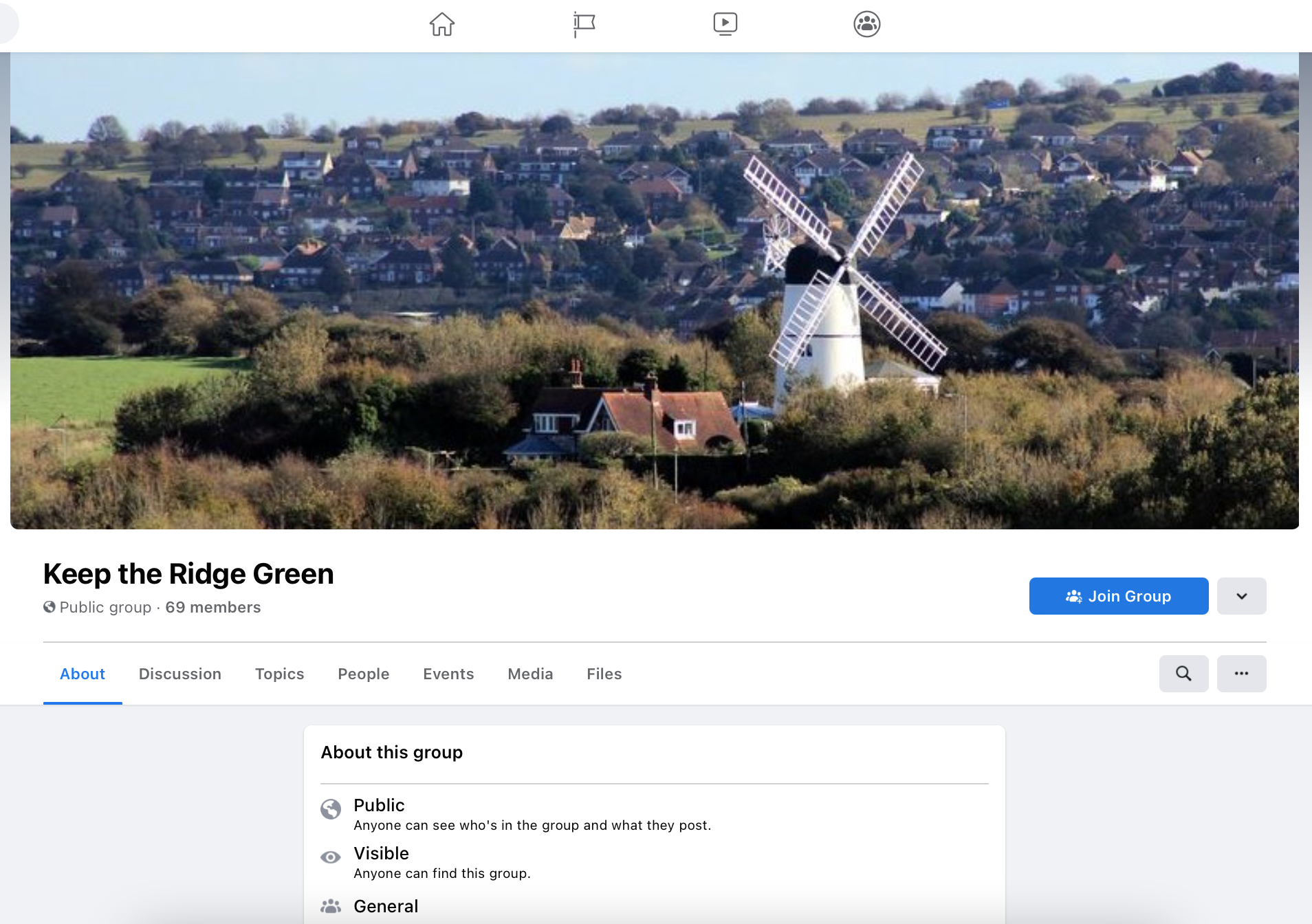Open the Events tab
This screenshot has height=924, width=1312.
pos(448,674)
